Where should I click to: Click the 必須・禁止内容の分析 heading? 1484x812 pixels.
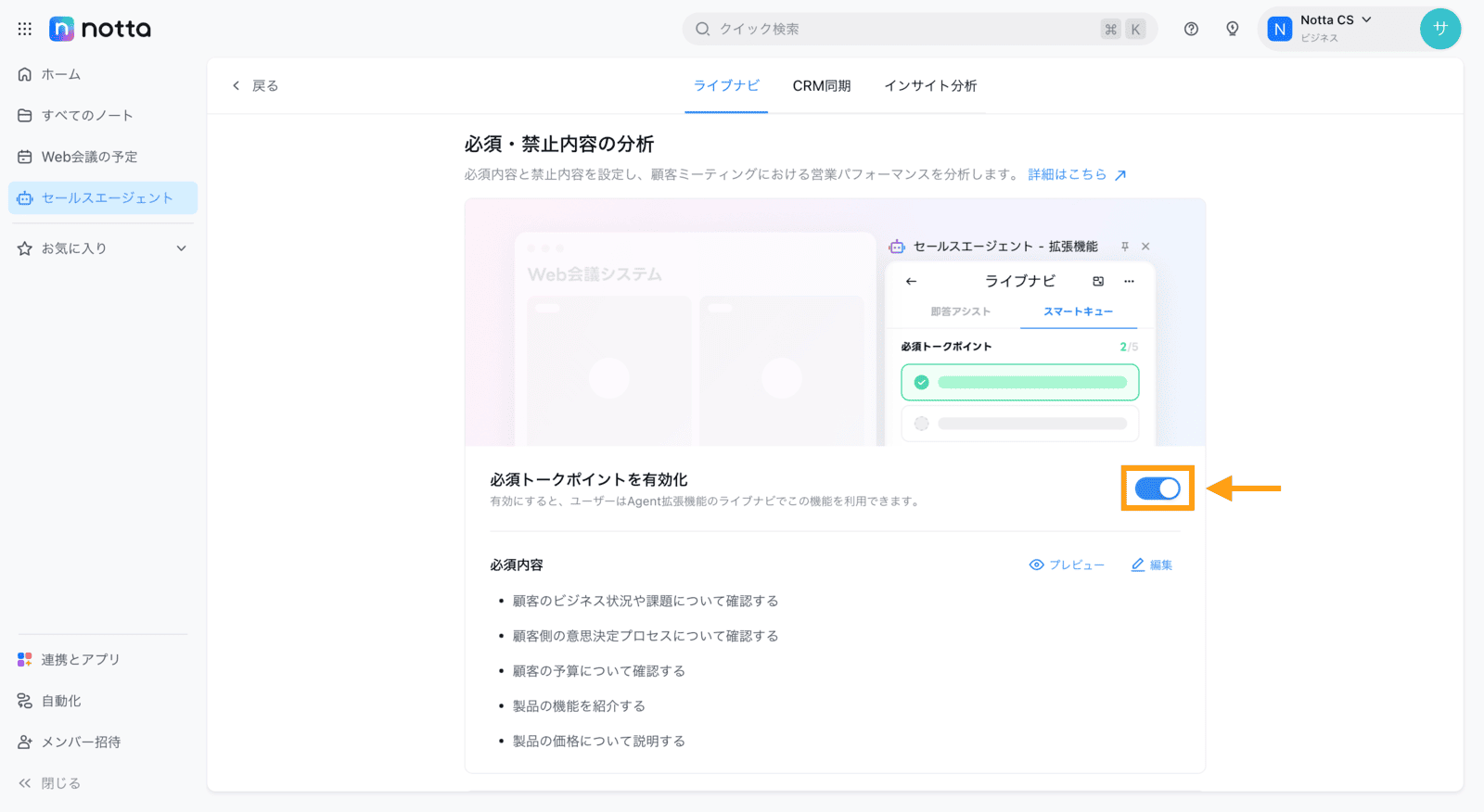coord(559,144)
